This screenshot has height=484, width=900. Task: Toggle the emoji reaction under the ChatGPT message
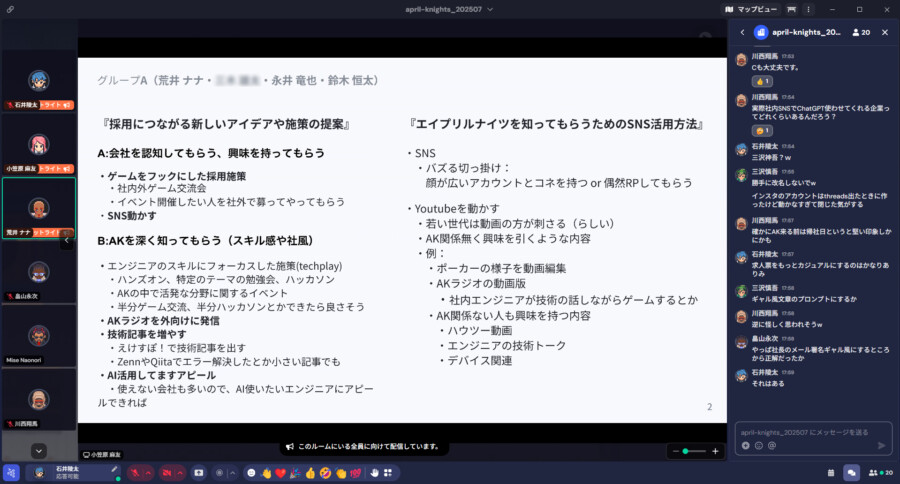click(762, 131)
